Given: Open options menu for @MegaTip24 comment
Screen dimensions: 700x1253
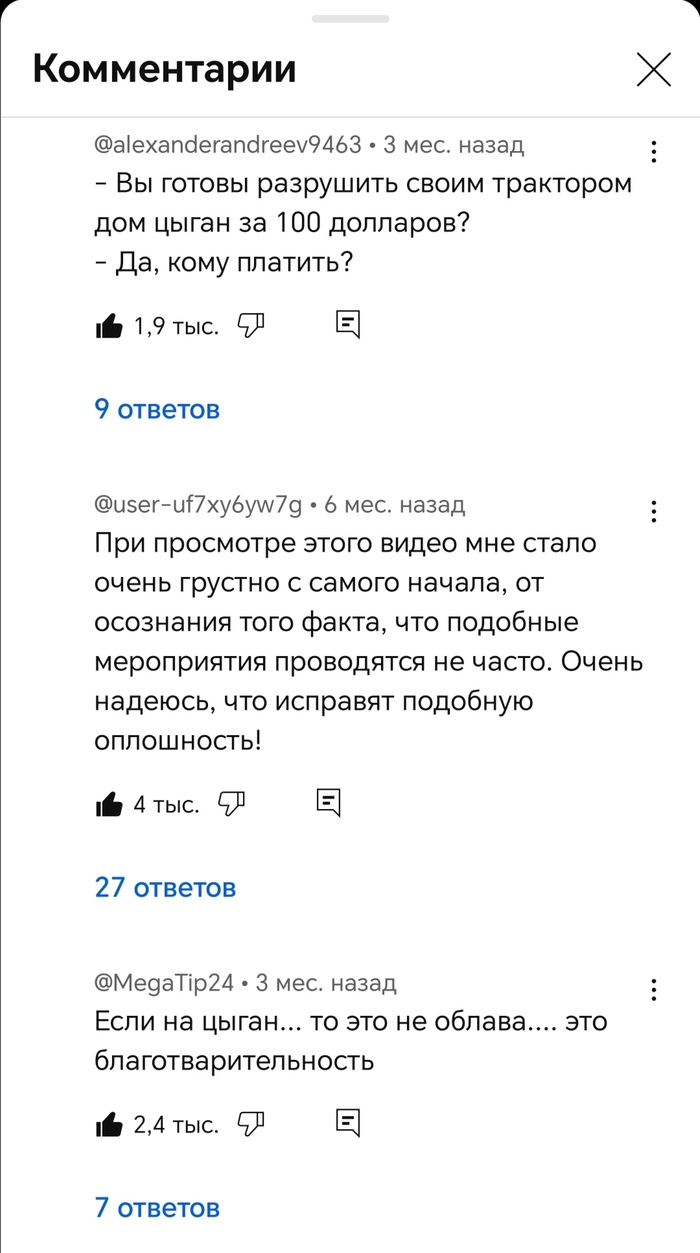Looking at the screenshot, I should pos(653,990).
